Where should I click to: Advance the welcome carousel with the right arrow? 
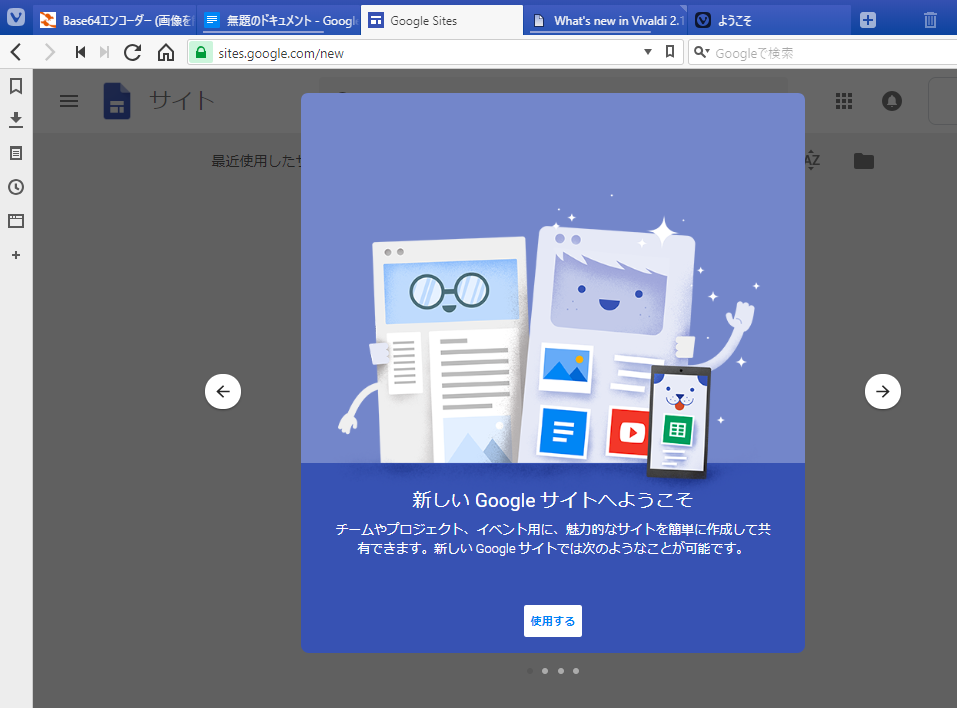click(882, 391)
